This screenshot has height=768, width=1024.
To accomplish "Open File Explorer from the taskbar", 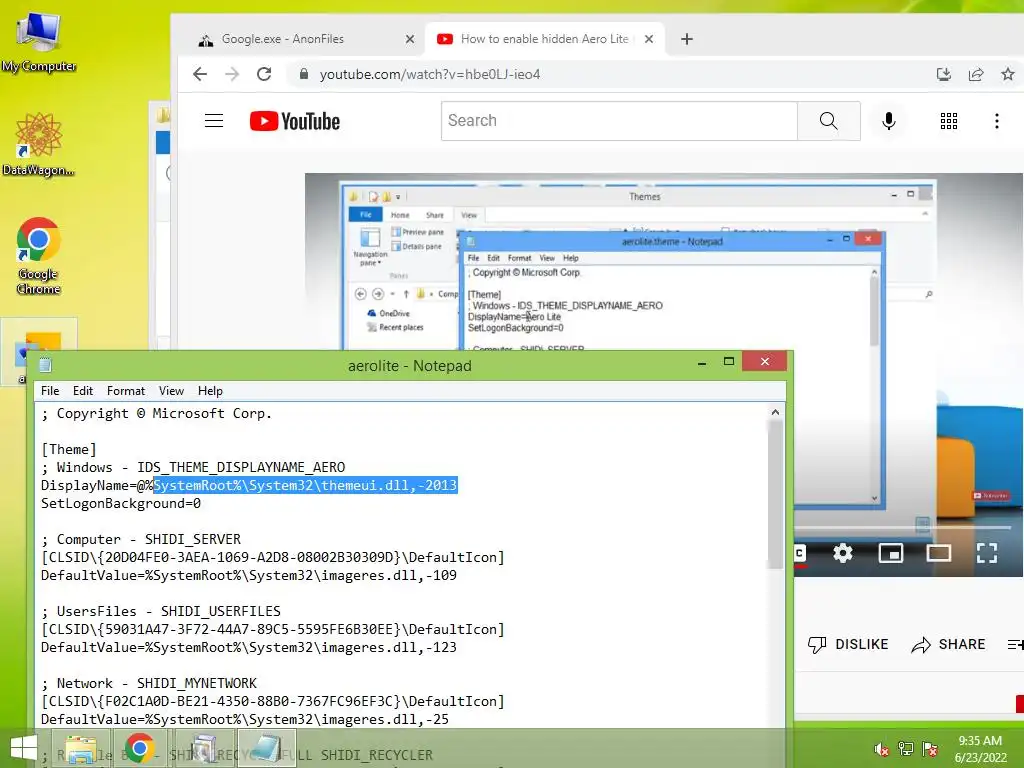I will point(82,748).
